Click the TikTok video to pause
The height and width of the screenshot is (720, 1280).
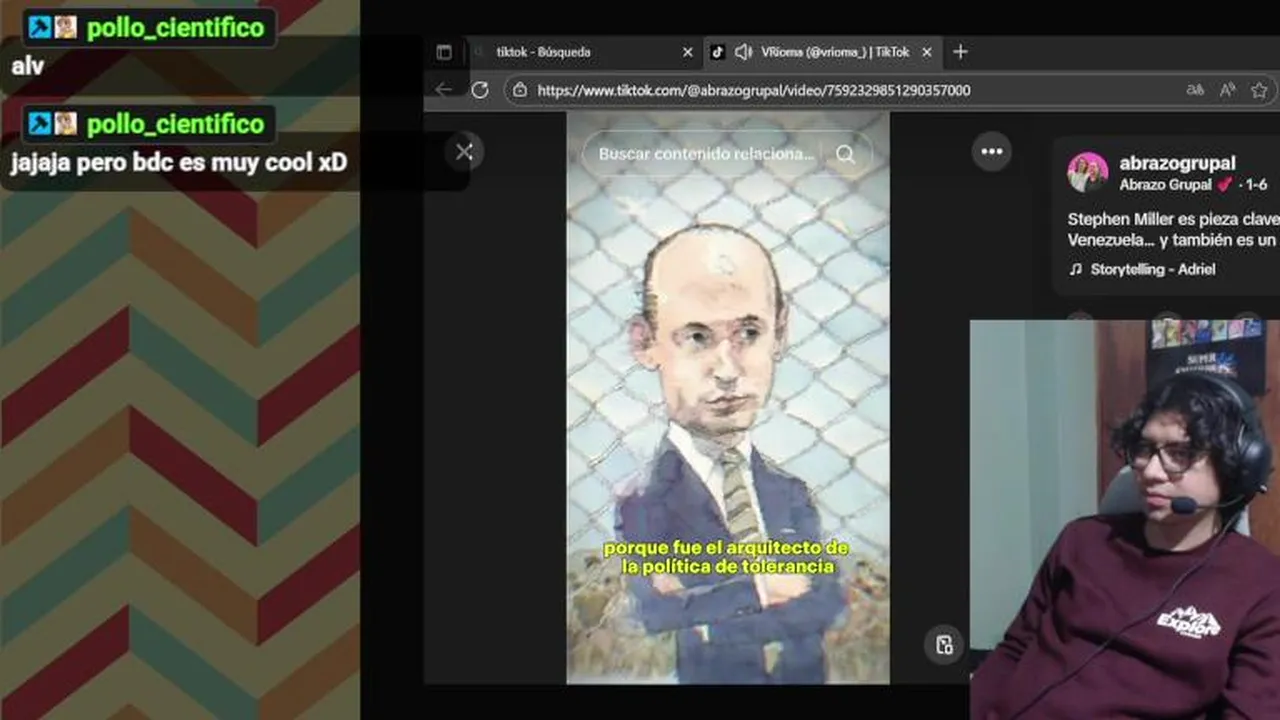pyautogui.click(x=727, y=398)
